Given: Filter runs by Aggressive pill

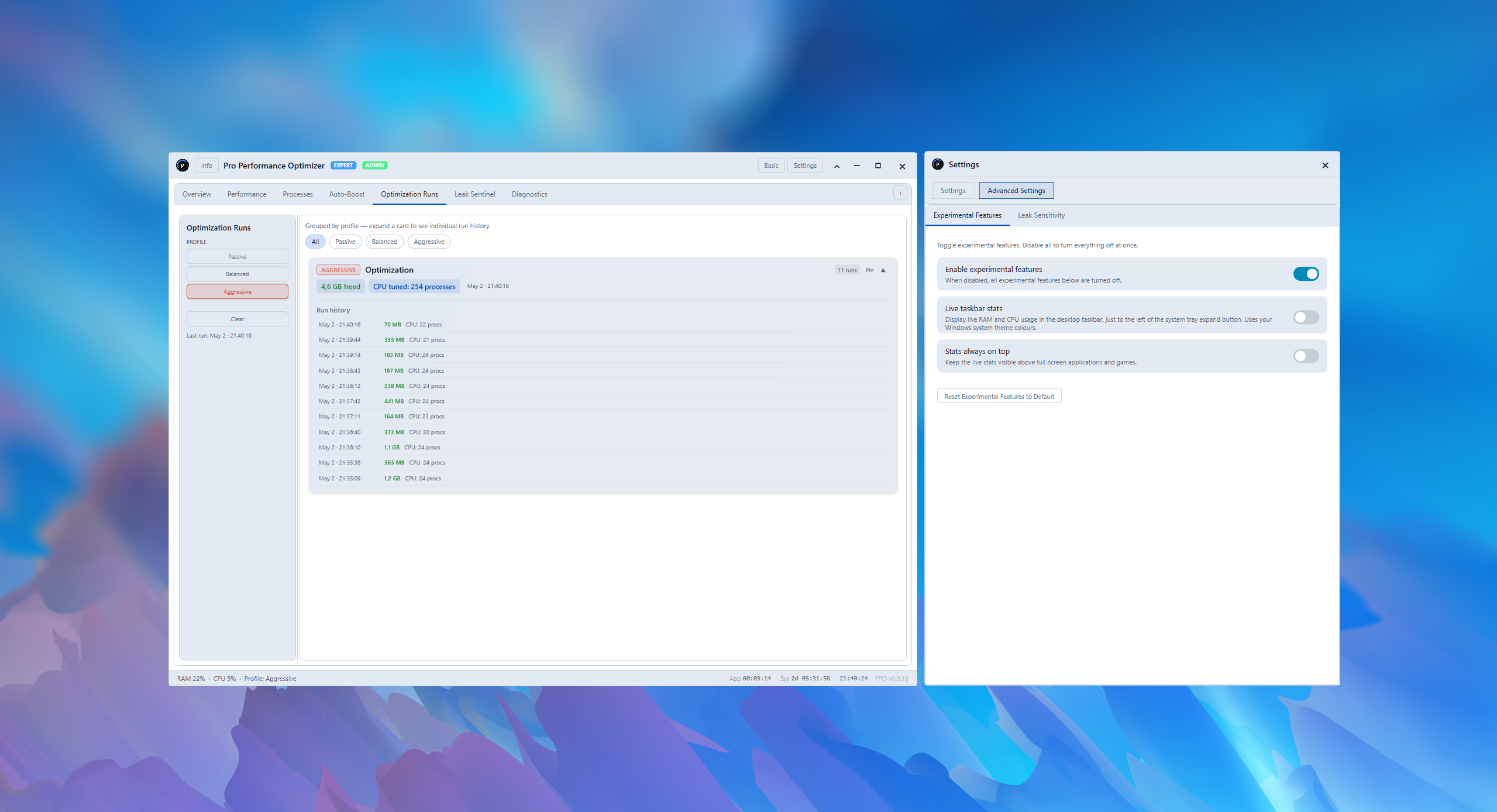Looking at the screenshot, I should point(429,242).
